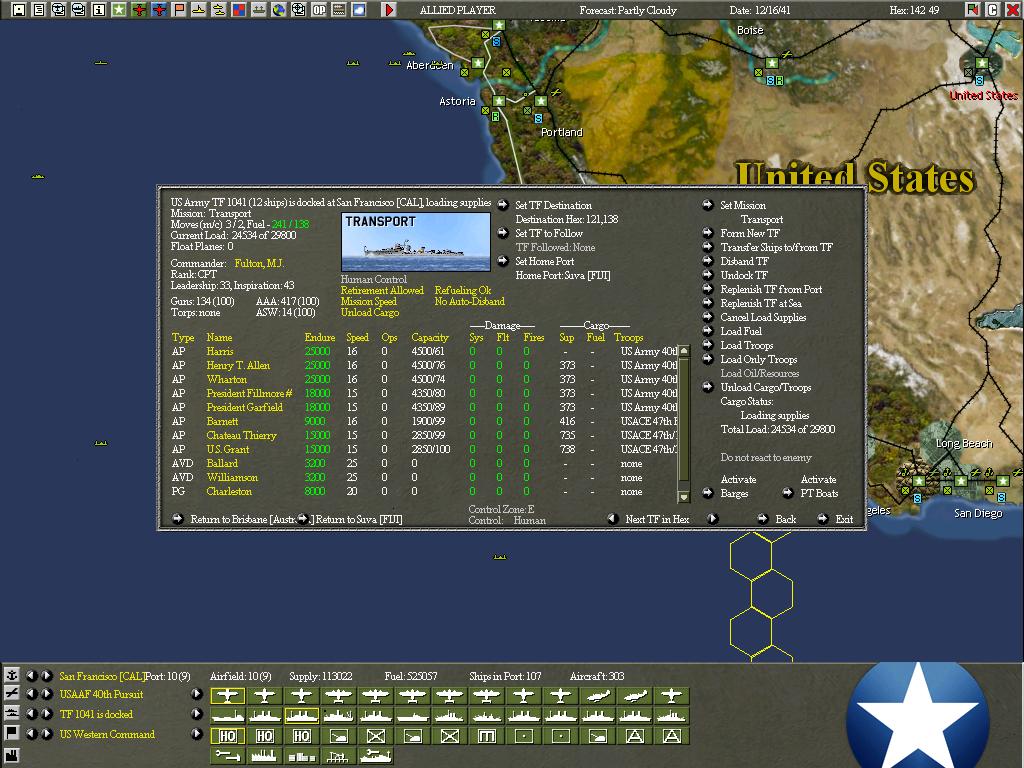
Task: Click Set TF Destination
Action: [x=553, y=206]
